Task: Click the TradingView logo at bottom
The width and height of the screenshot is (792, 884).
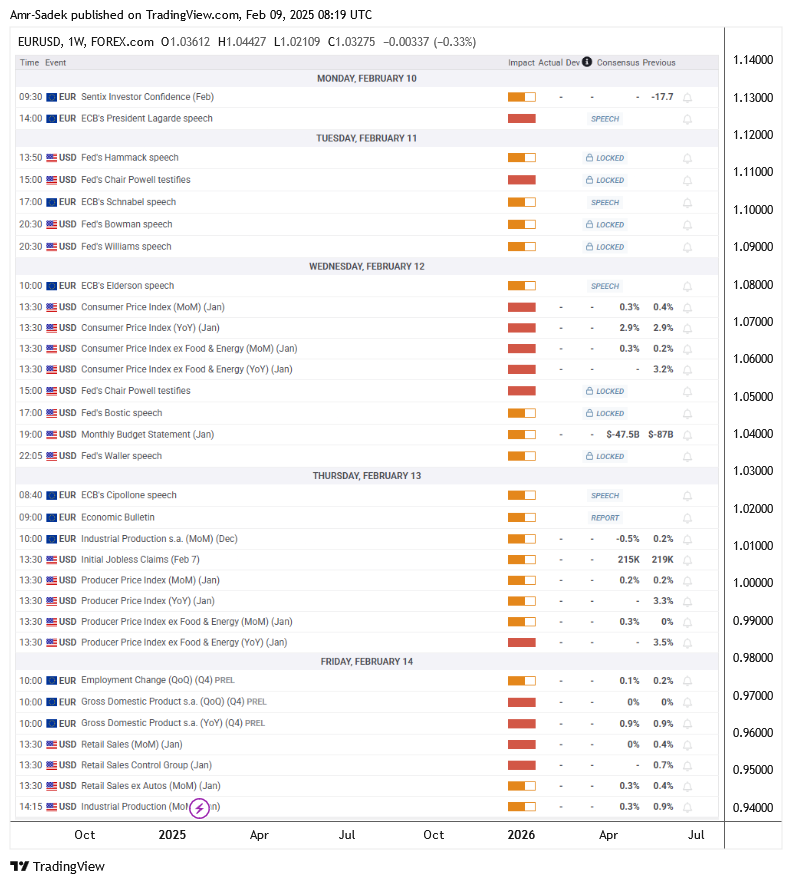Action: (57, 867)
